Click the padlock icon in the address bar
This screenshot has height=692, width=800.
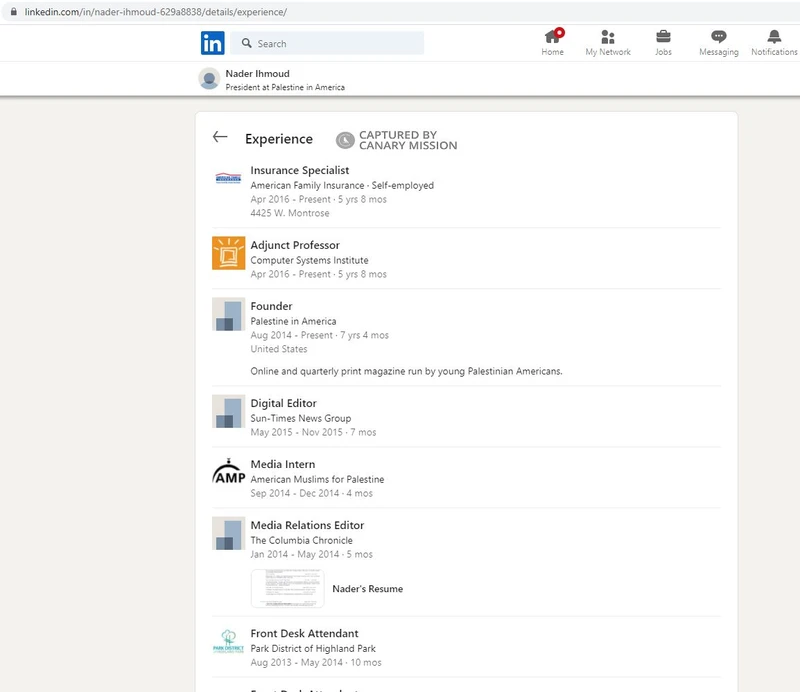pyautogui.click(x=14, y=12)
